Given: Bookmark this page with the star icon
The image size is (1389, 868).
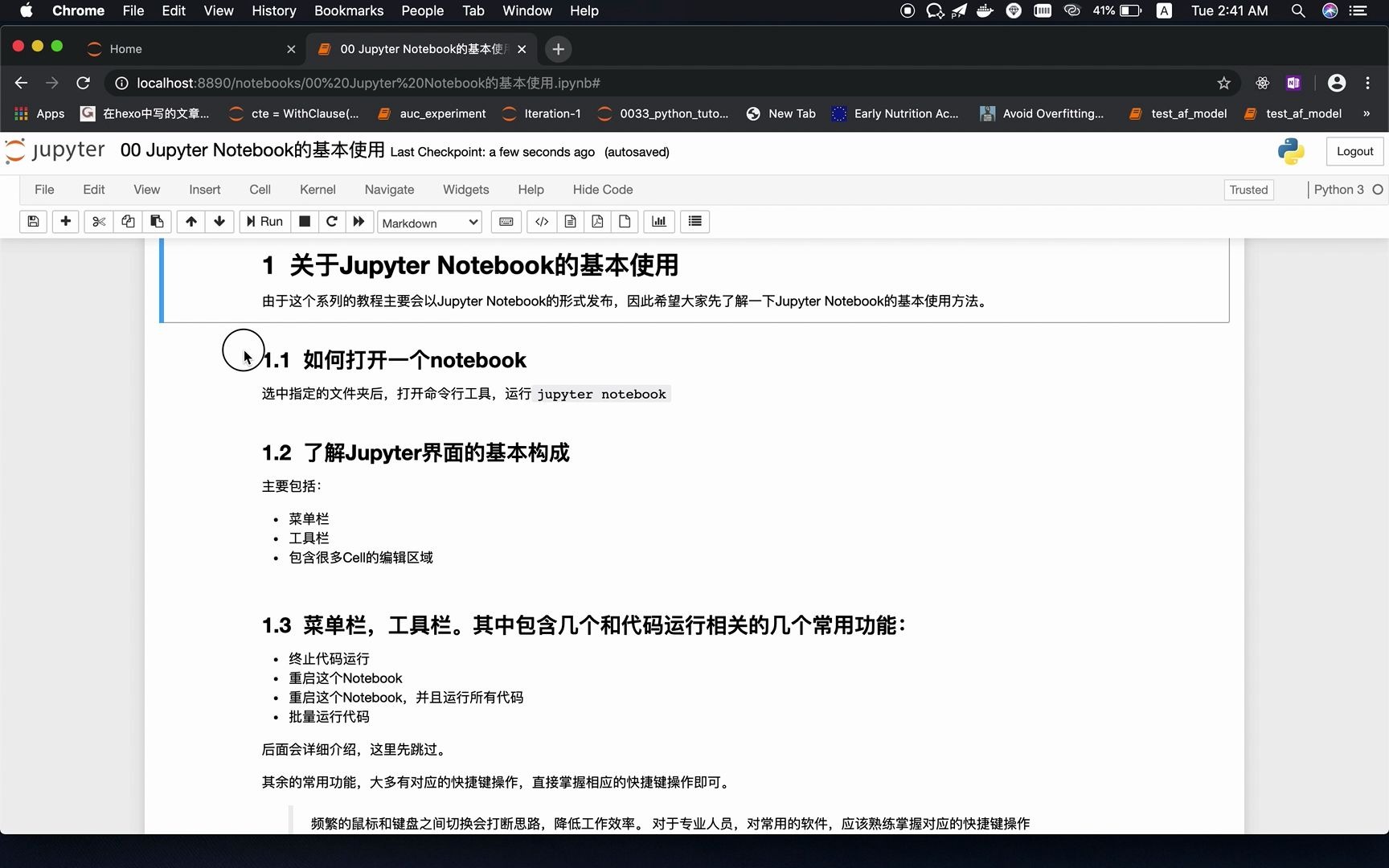Looking at the screenshot, I should coord(1223,83).
